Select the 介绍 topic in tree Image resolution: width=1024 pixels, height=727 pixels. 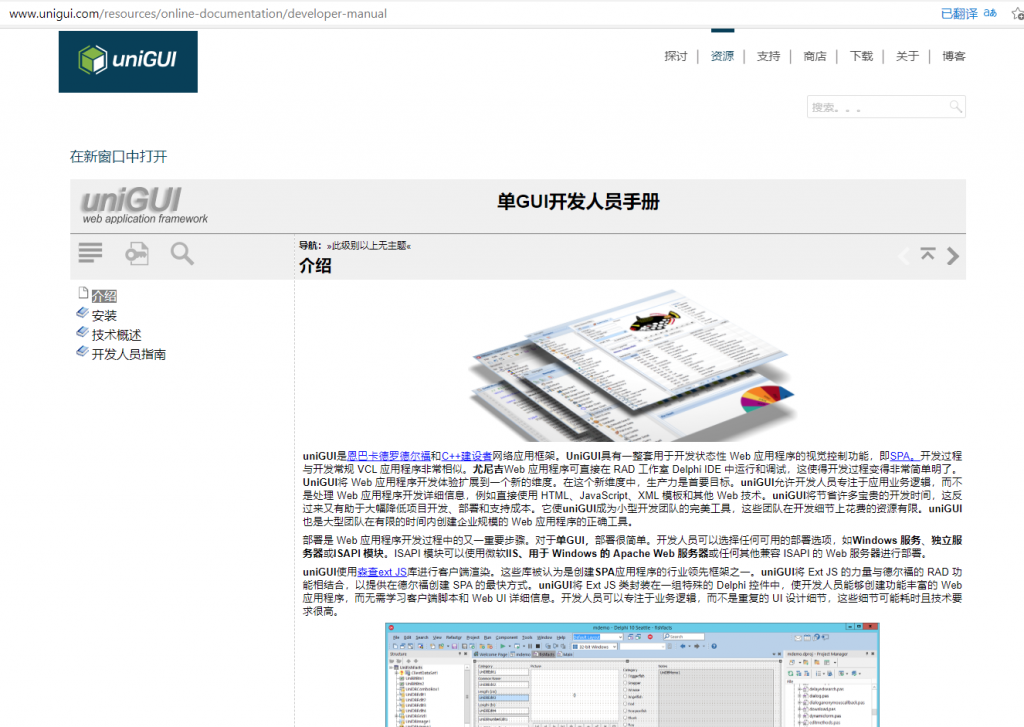point(104,296)
